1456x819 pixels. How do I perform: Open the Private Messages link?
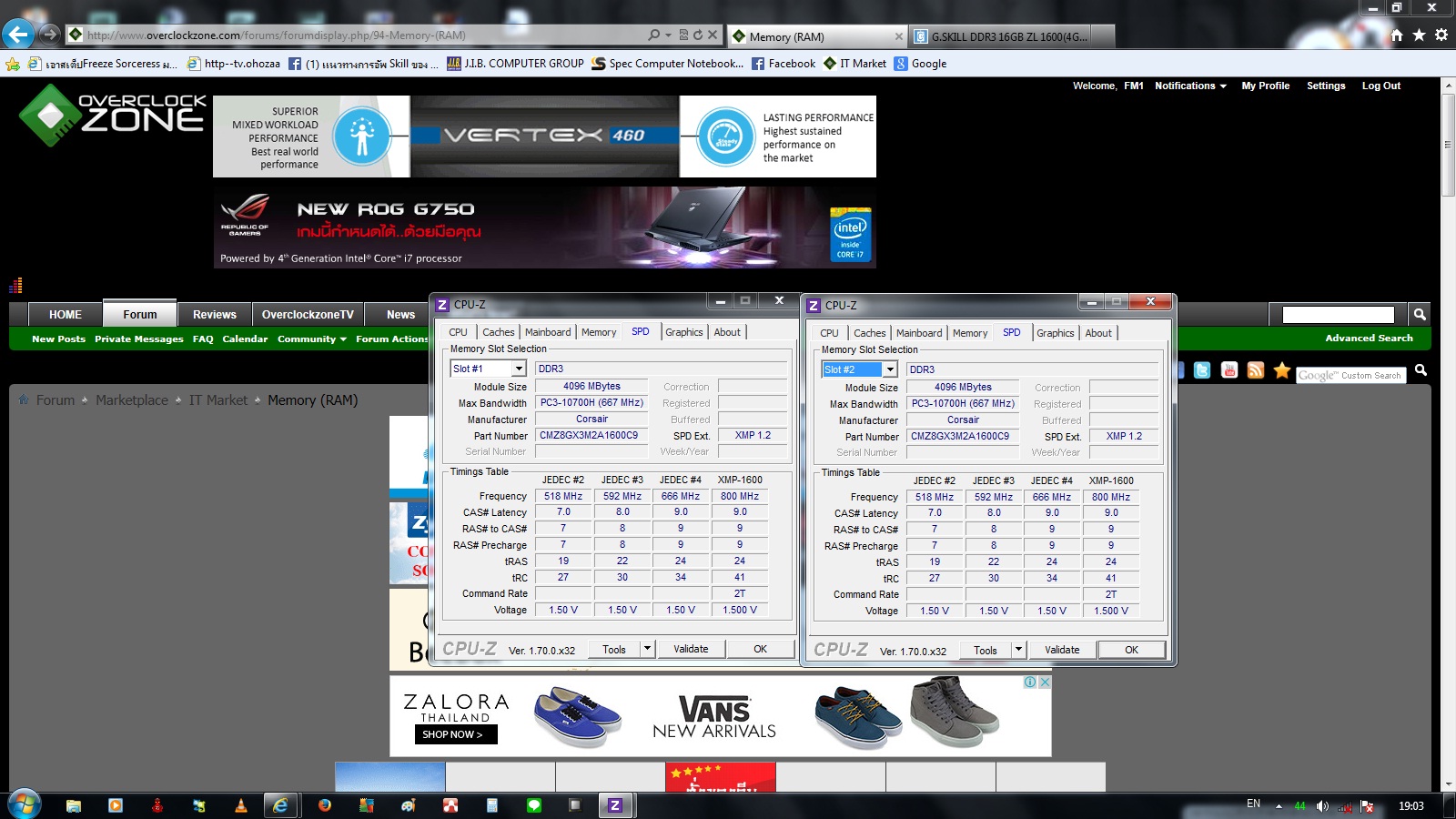click(x=139, y=339)
